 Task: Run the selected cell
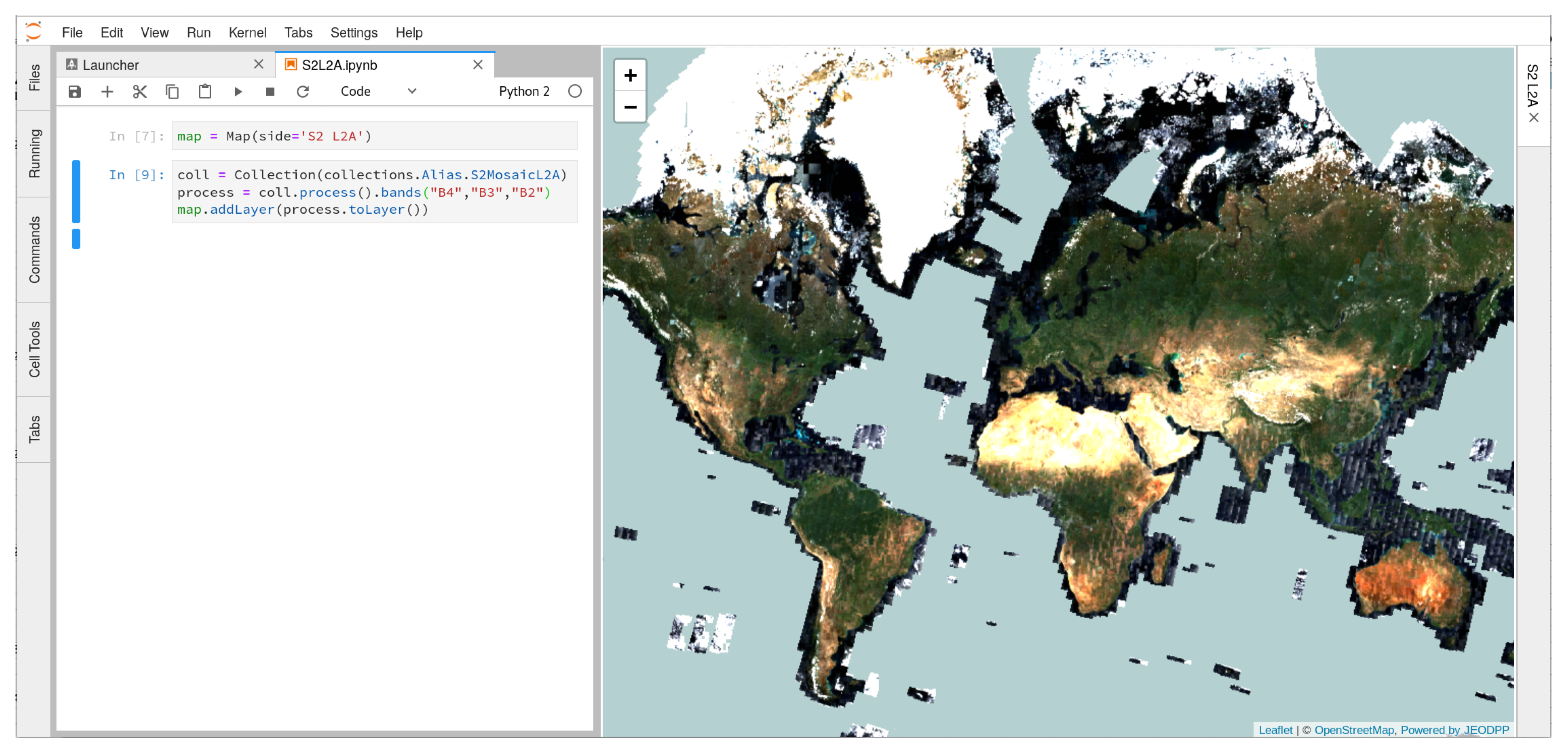point(238,92)
